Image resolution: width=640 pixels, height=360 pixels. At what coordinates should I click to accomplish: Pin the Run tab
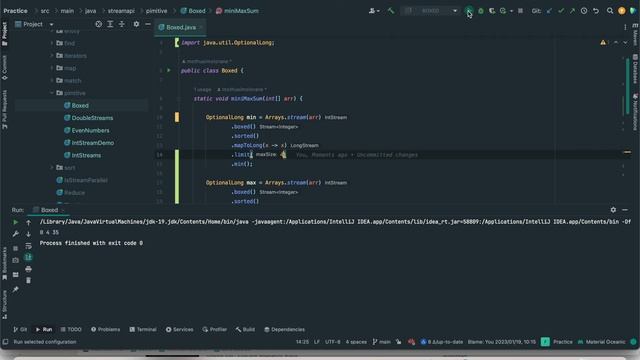[x=16, y=289]
